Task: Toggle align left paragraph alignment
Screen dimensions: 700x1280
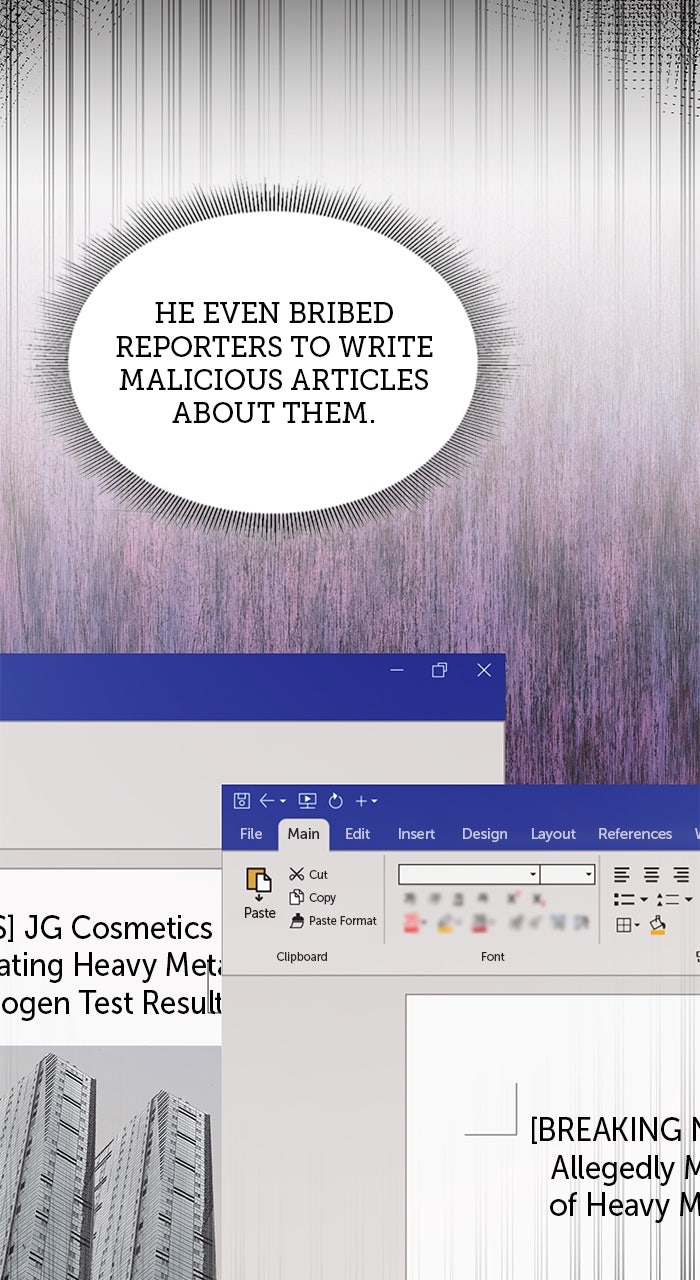Action: (x=622, y=875)
